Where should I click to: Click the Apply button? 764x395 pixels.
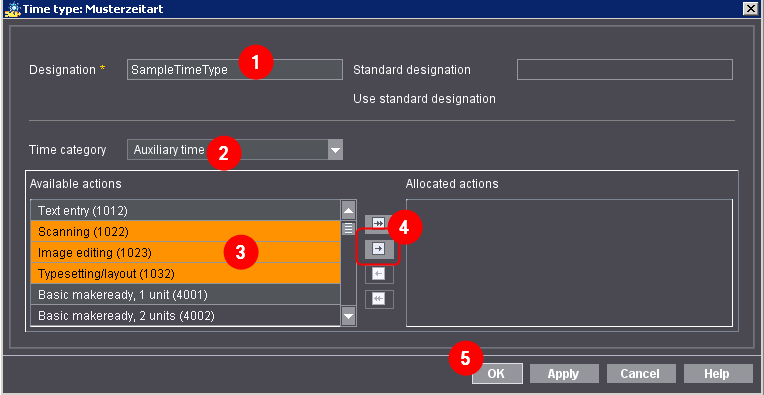pyautogui.click(x=564, y=374)
